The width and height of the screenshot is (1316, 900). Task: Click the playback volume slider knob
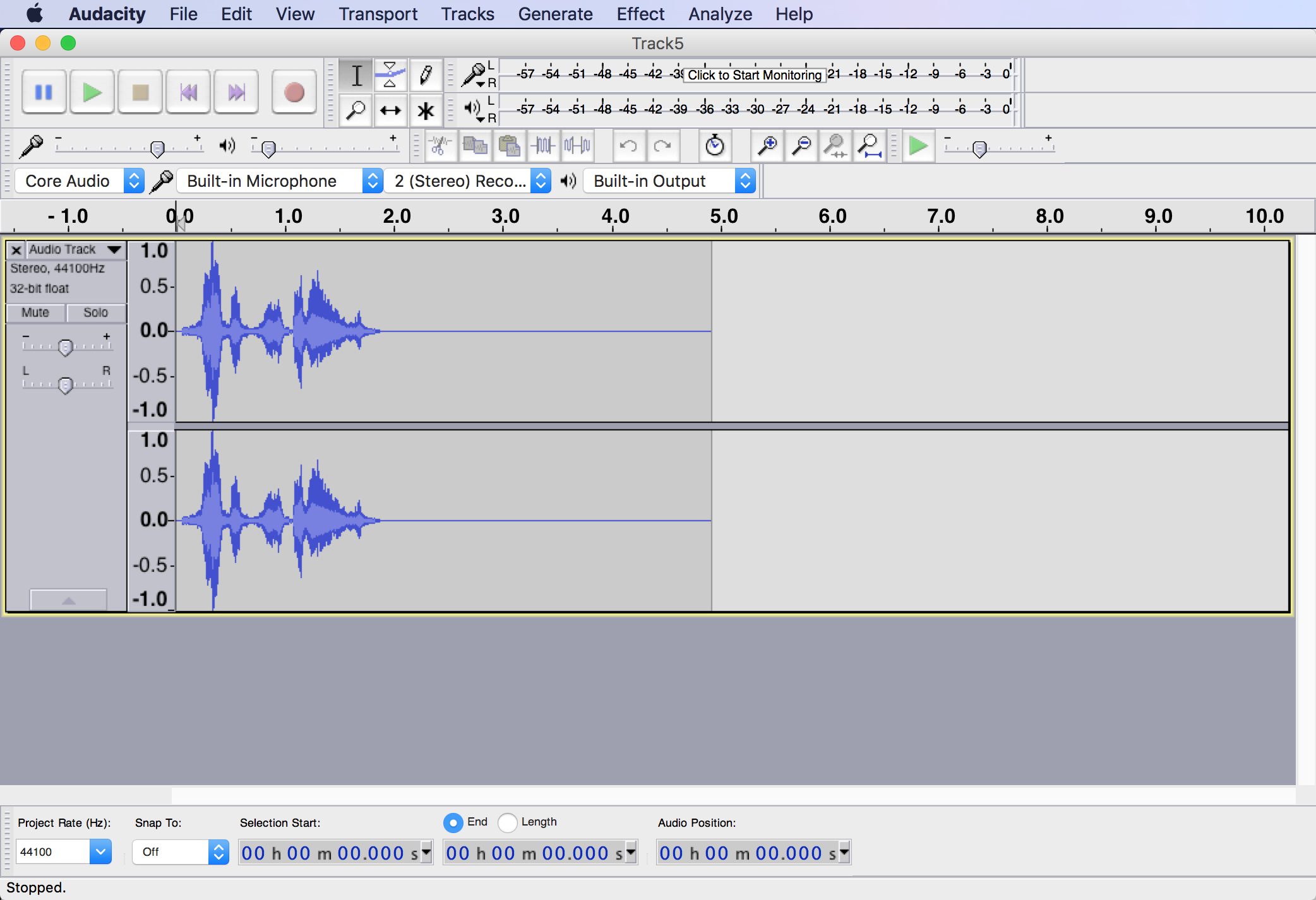[268, 149]
